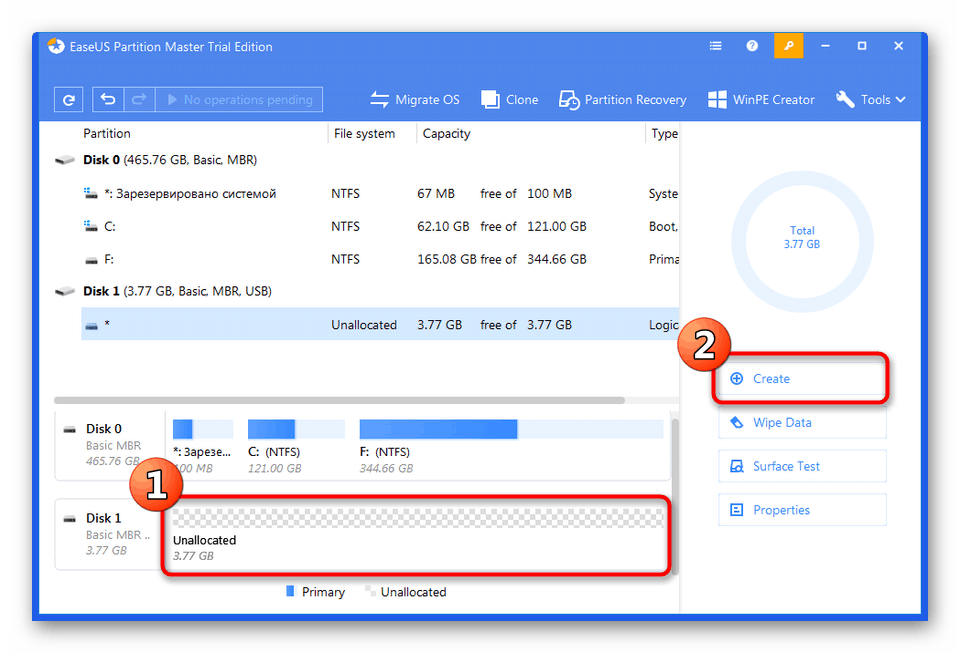
Task: Open WinPE Creator
Action: click(761, 100)
